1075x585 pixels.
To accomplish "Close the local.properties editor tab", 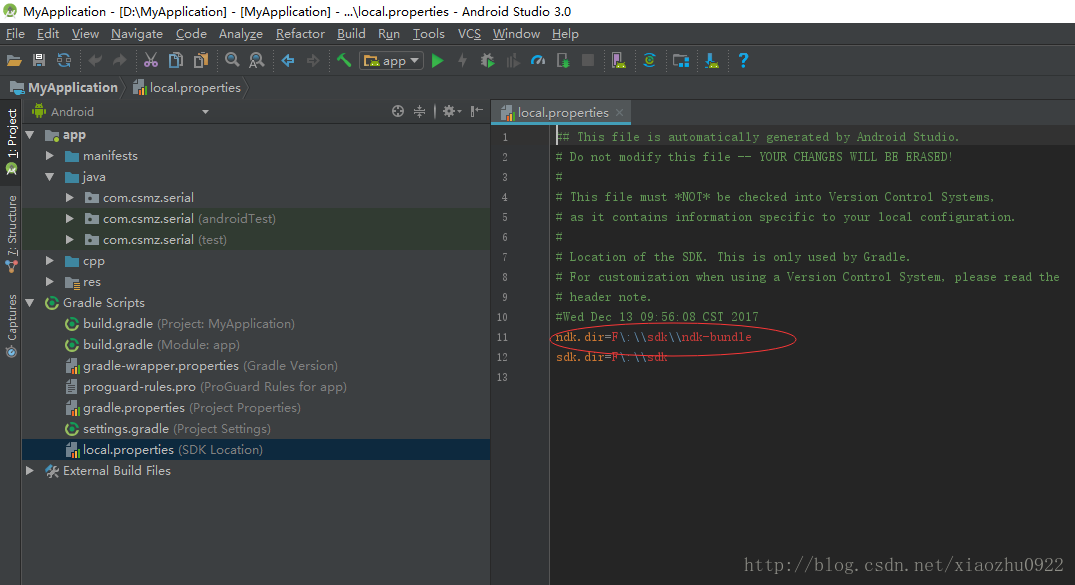I will click(620, 112).
